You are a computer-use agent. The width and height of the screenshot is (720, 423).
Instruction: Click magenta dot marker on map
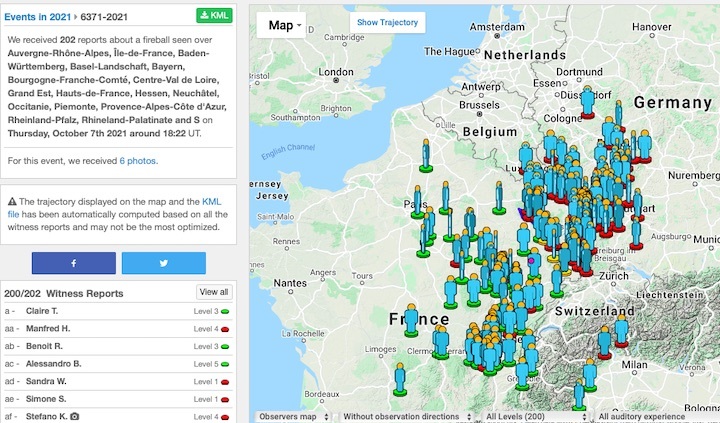tap(531, 260)
